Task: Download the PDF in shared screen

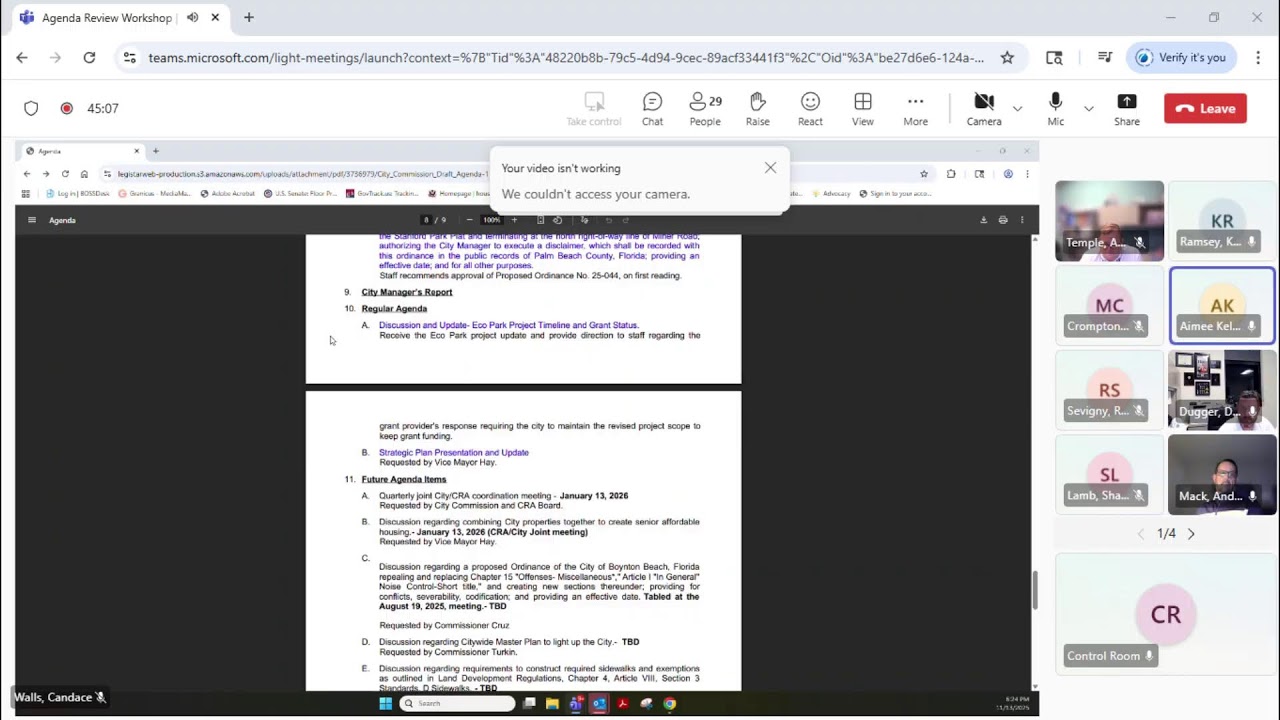Action: 983,220
